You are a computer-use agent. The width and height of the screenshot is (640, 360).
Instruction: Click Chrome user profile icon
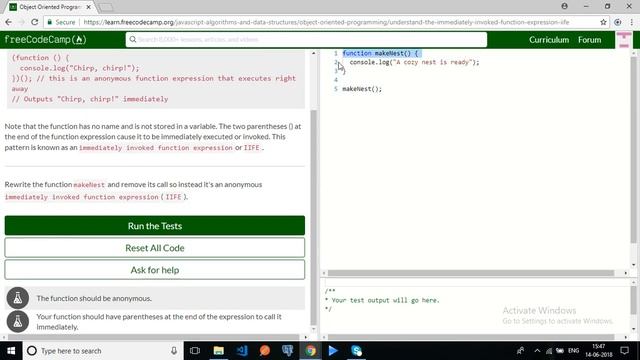(x=564, y=6)
